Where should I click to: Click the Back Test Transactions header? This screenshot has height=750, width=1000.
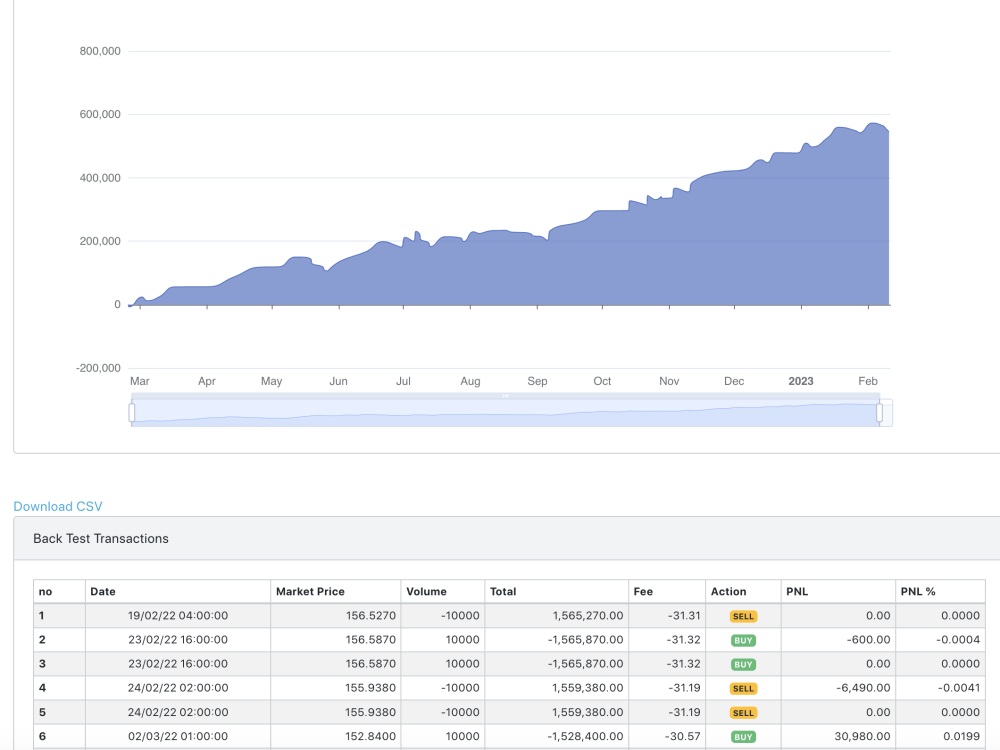coord(101,538)
